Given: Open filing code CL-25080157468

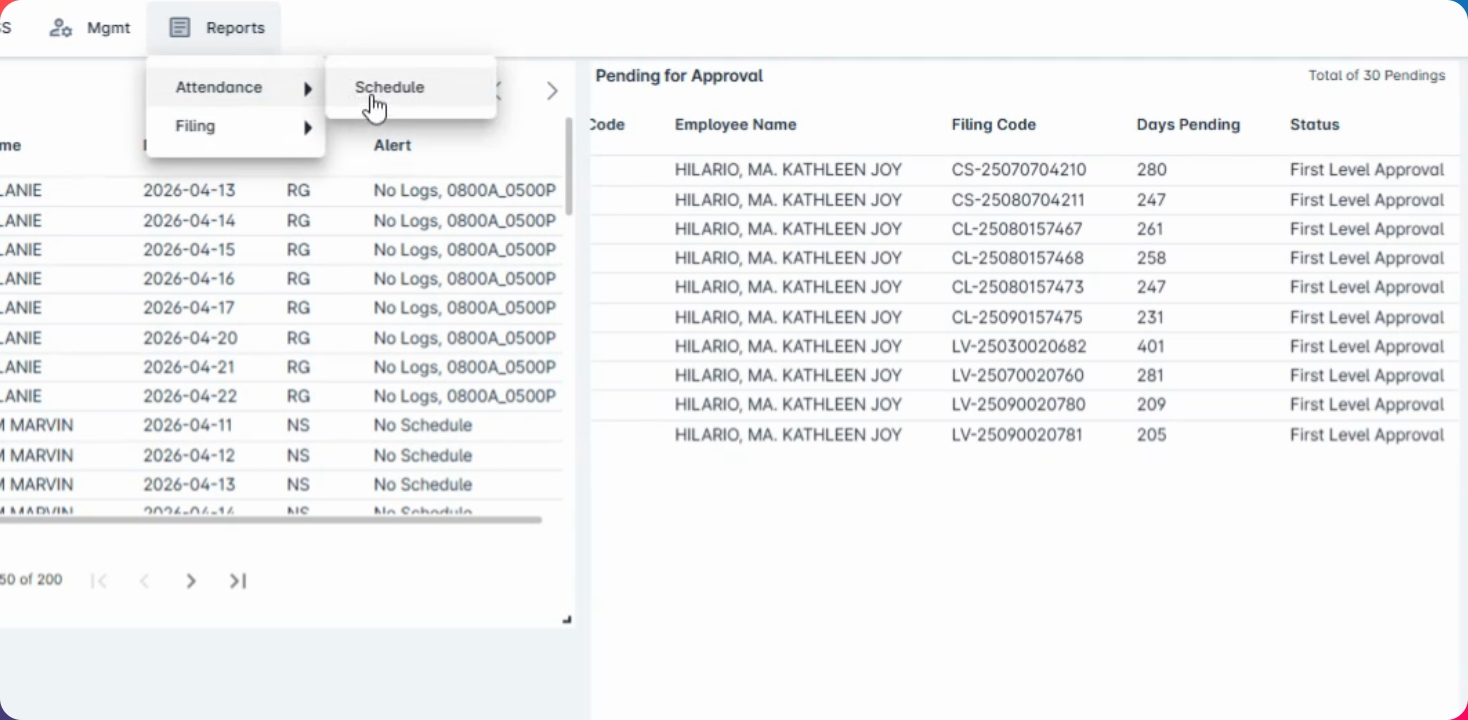Looking at the screenshot, I should click(x=1018, y=258).
